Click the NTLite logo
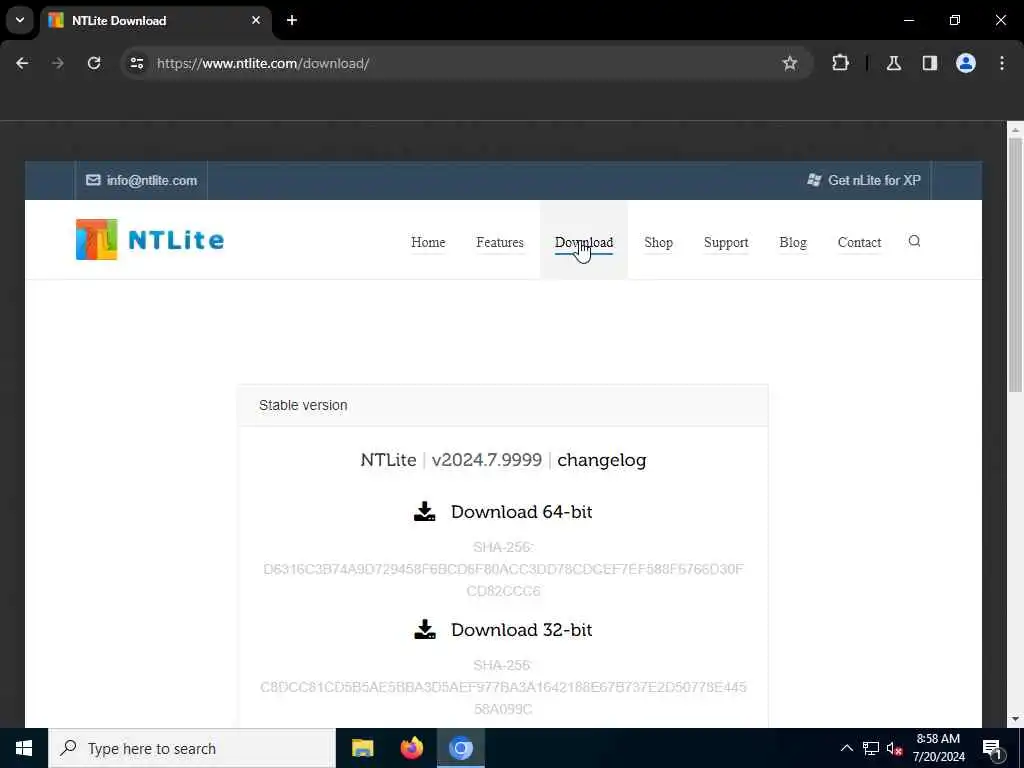Viewport: 1024px width, 768px height. point(150,240)
